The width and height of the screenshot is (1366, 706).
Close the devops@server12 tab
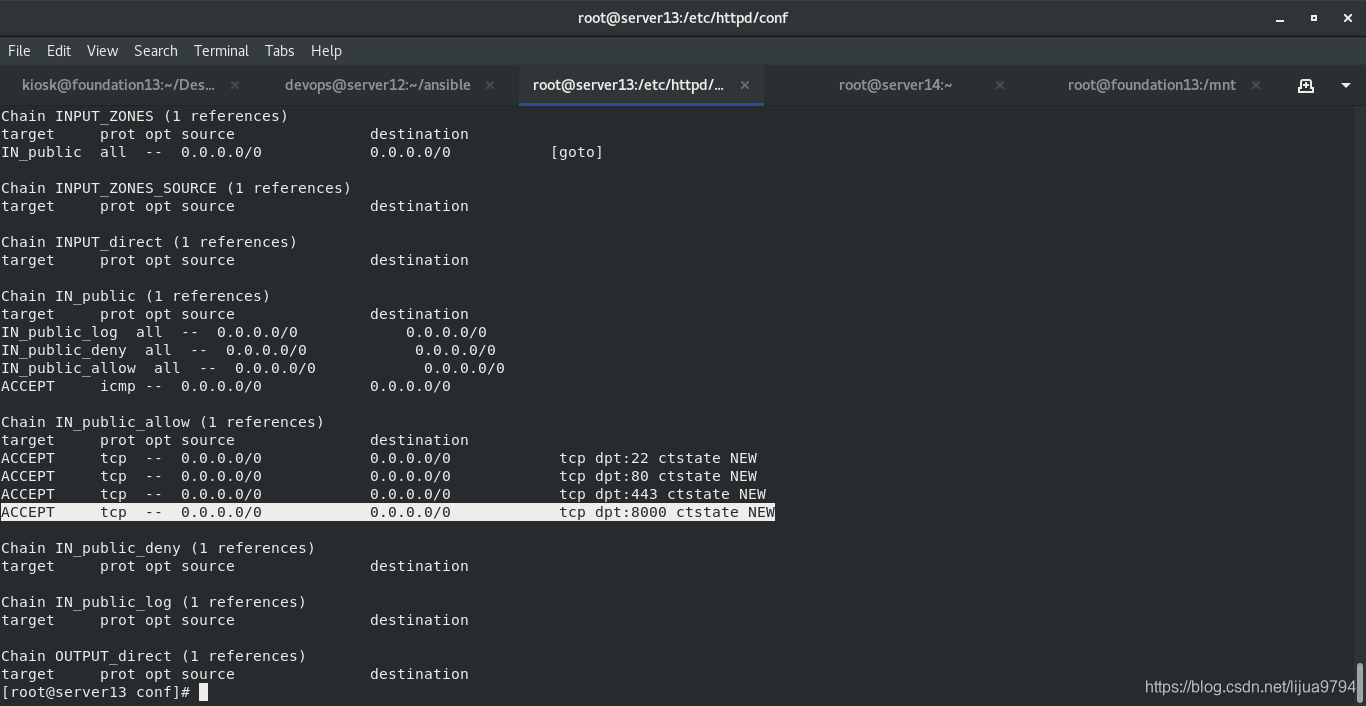pyautogui.click(x=490, y=85)
